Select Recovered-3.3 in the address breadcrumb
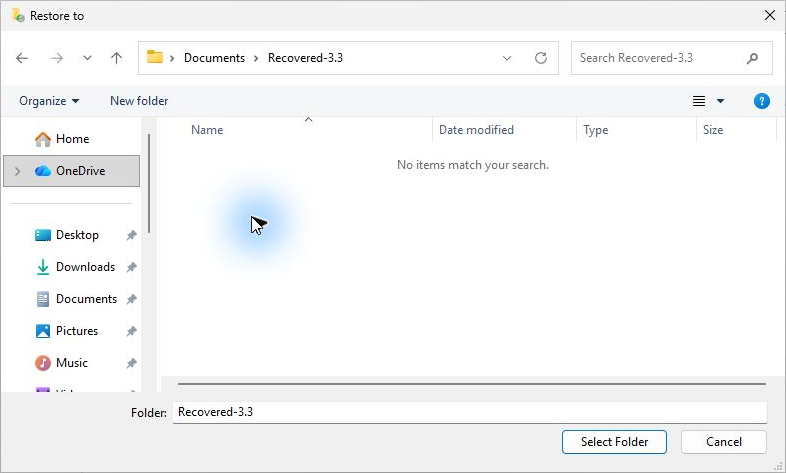 [305, 58]
